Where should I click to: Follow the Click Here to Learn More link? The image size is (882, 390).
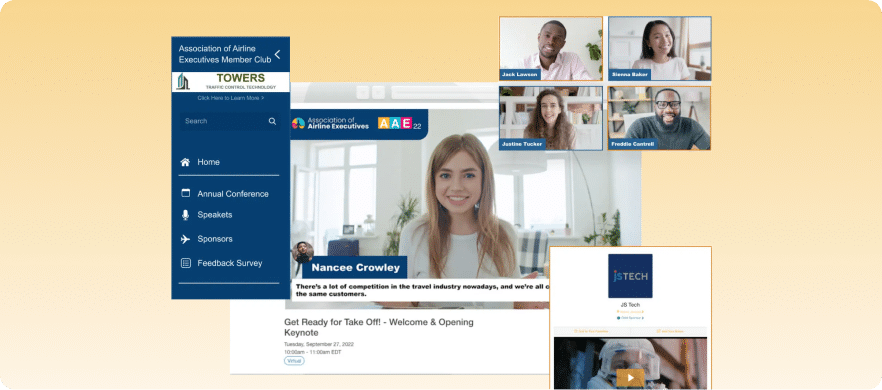coord(231,98)
